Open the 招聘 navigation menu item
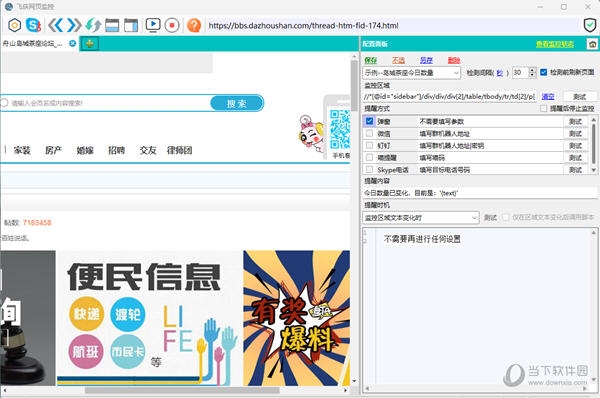Image resolution: width=600 pixels, height=398 pixels. [116, 150]
